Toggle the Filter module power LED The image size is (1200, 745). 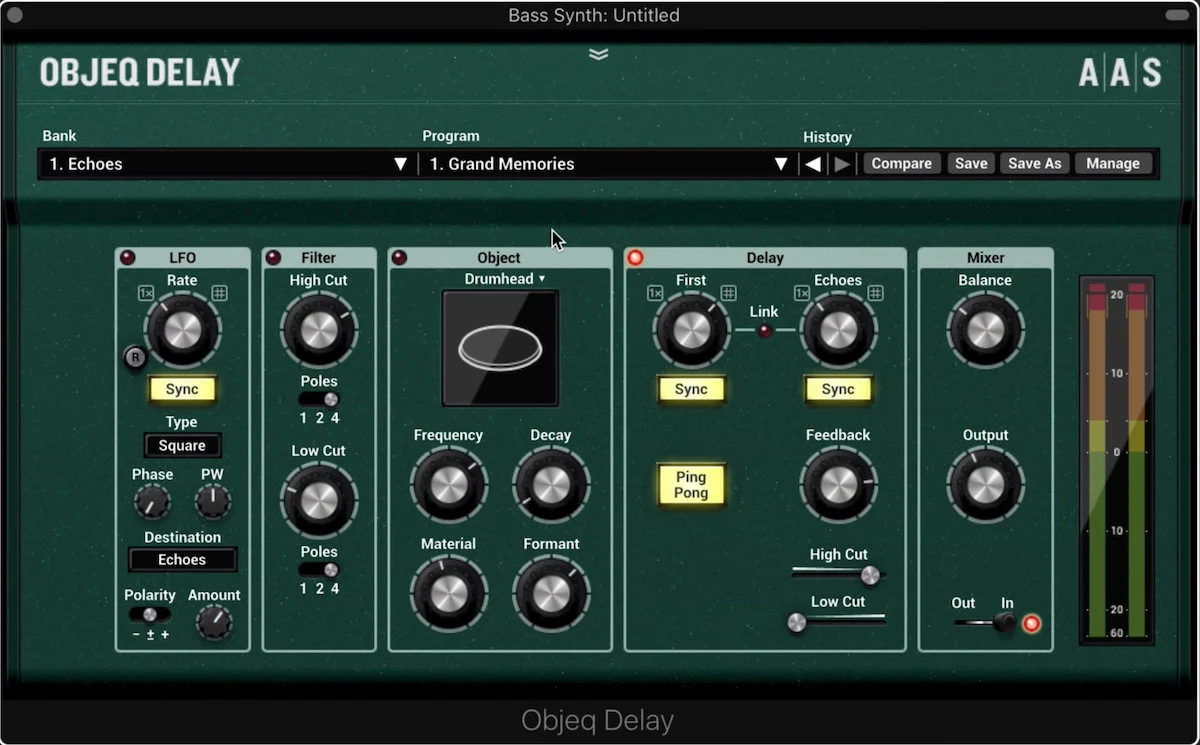tap(274, 258)
